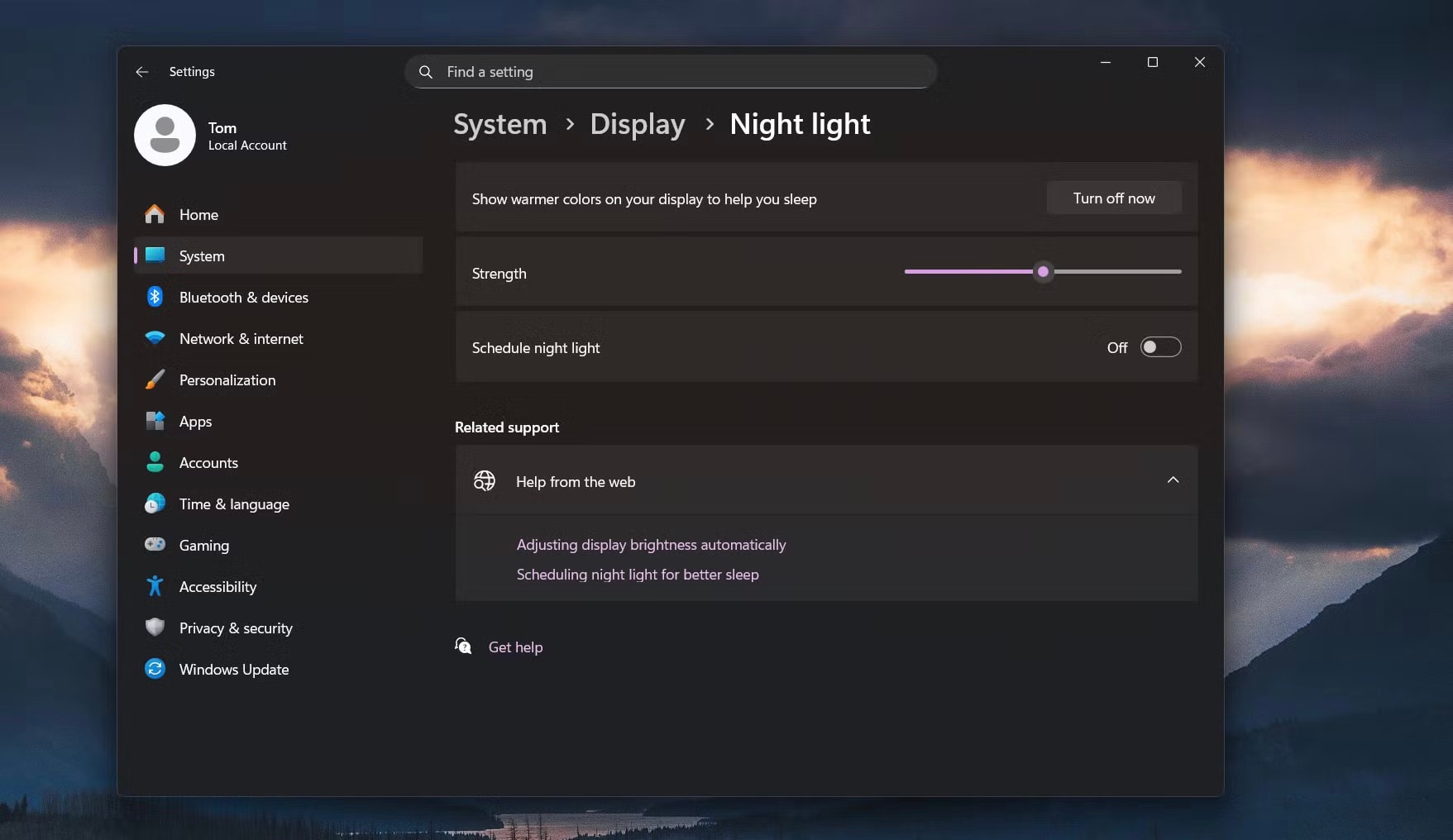Click the Gaming controller icon
The height and width of the screenshot is (840, 1453).
point(155,545)
